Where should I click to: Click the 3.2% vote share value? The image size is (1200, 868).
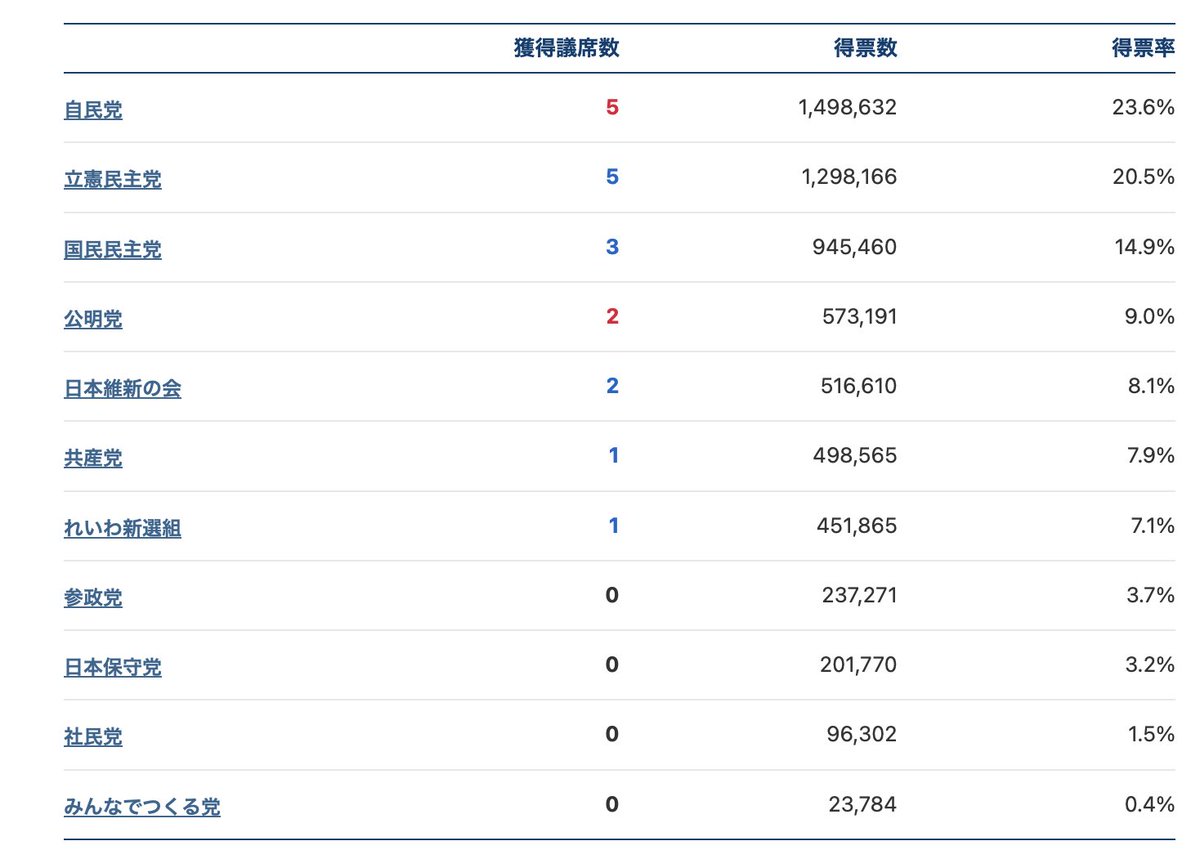click(1149, 665)
